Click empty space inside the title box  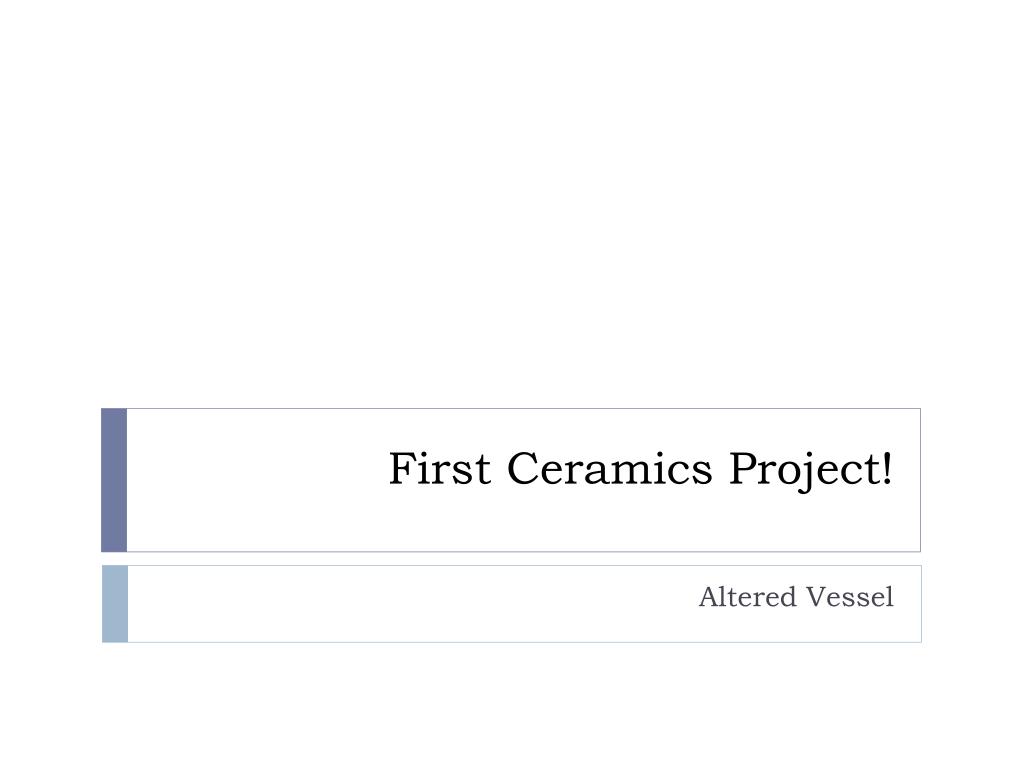(x=255, y=480)
